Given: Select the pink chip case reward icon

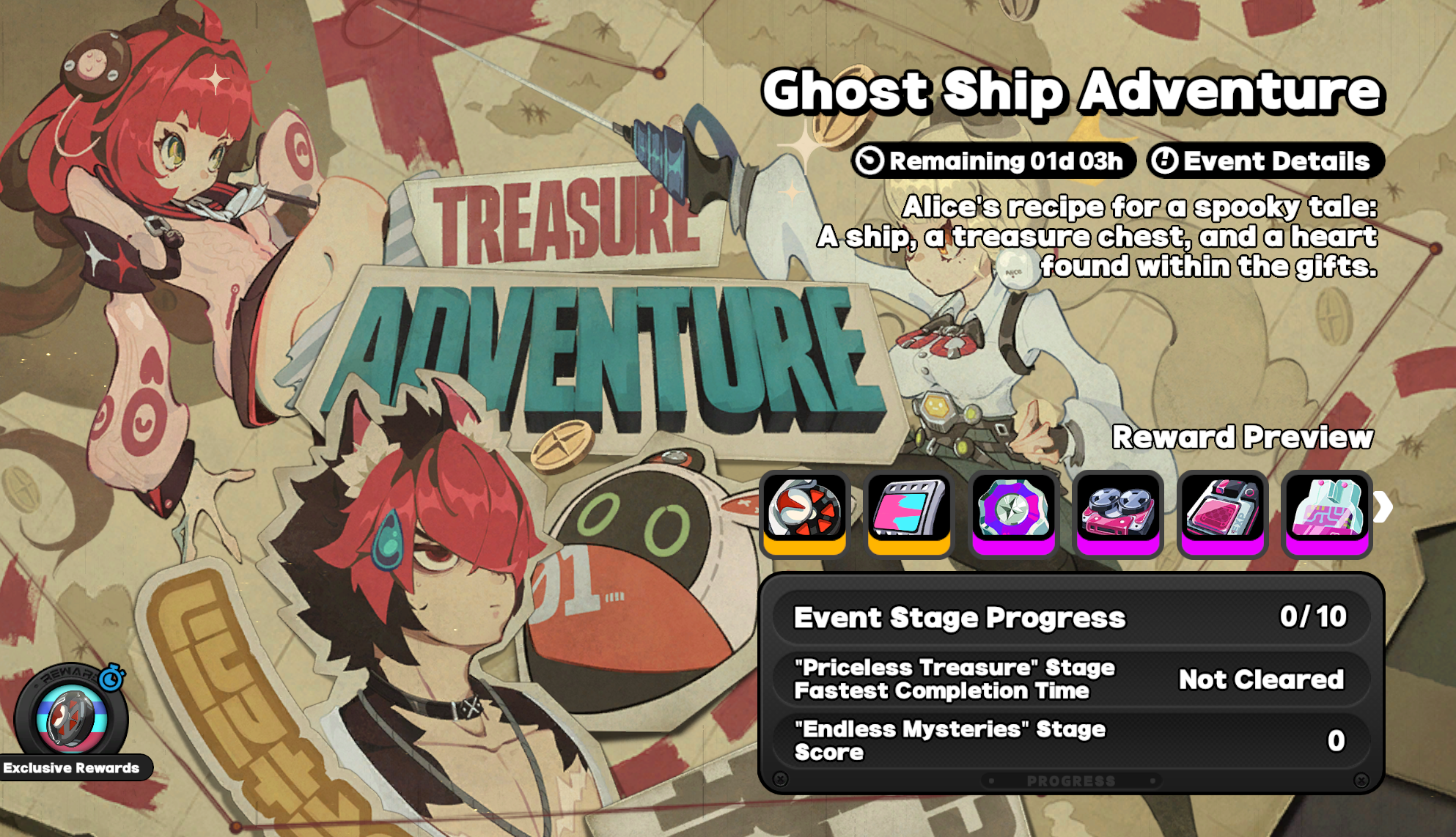Looking at the screenshot, I should click(1222, 513).
